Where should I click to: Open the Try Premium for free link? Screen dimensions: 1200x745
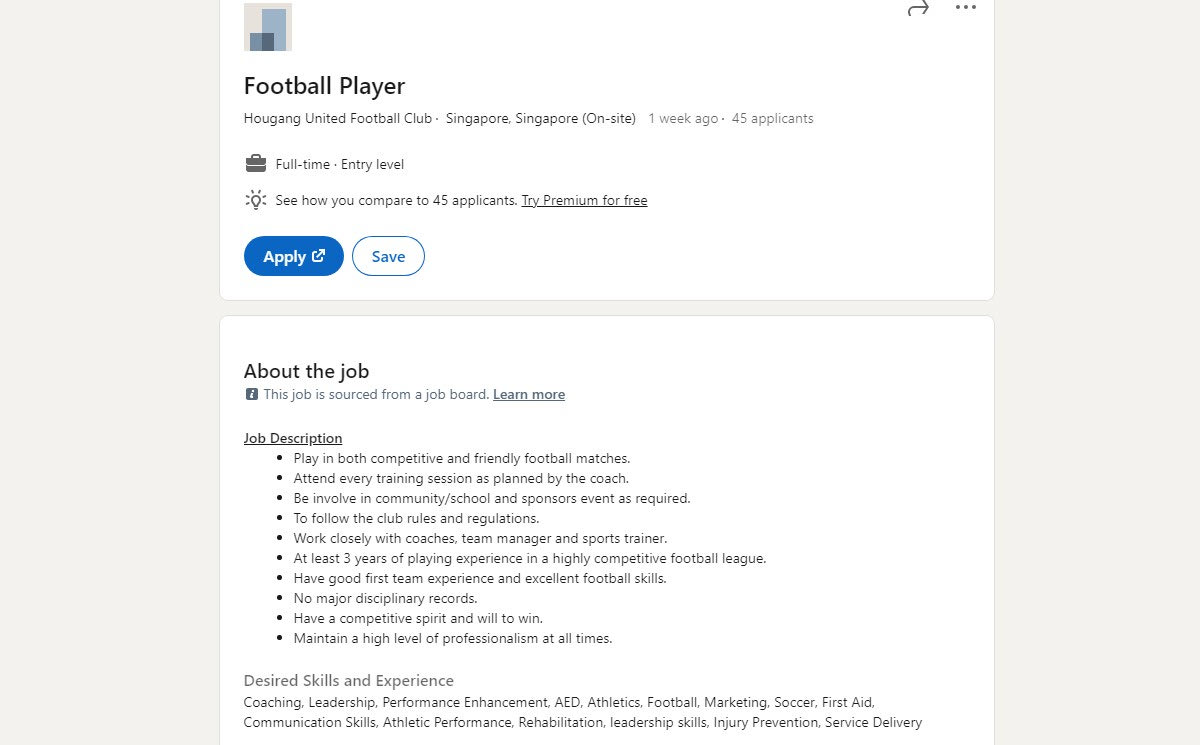(584, 200)
